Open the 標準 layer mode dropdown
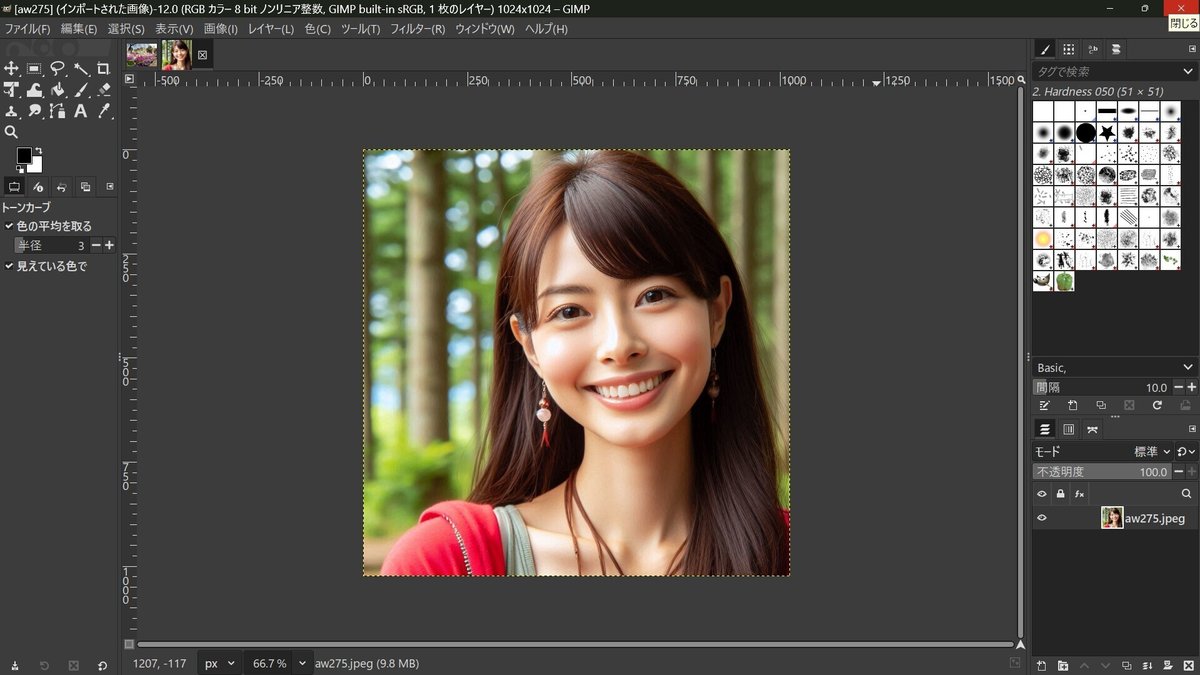The width and height of the screenshot is (1200, 675). pyautogui.click(x=1146, y=452)
